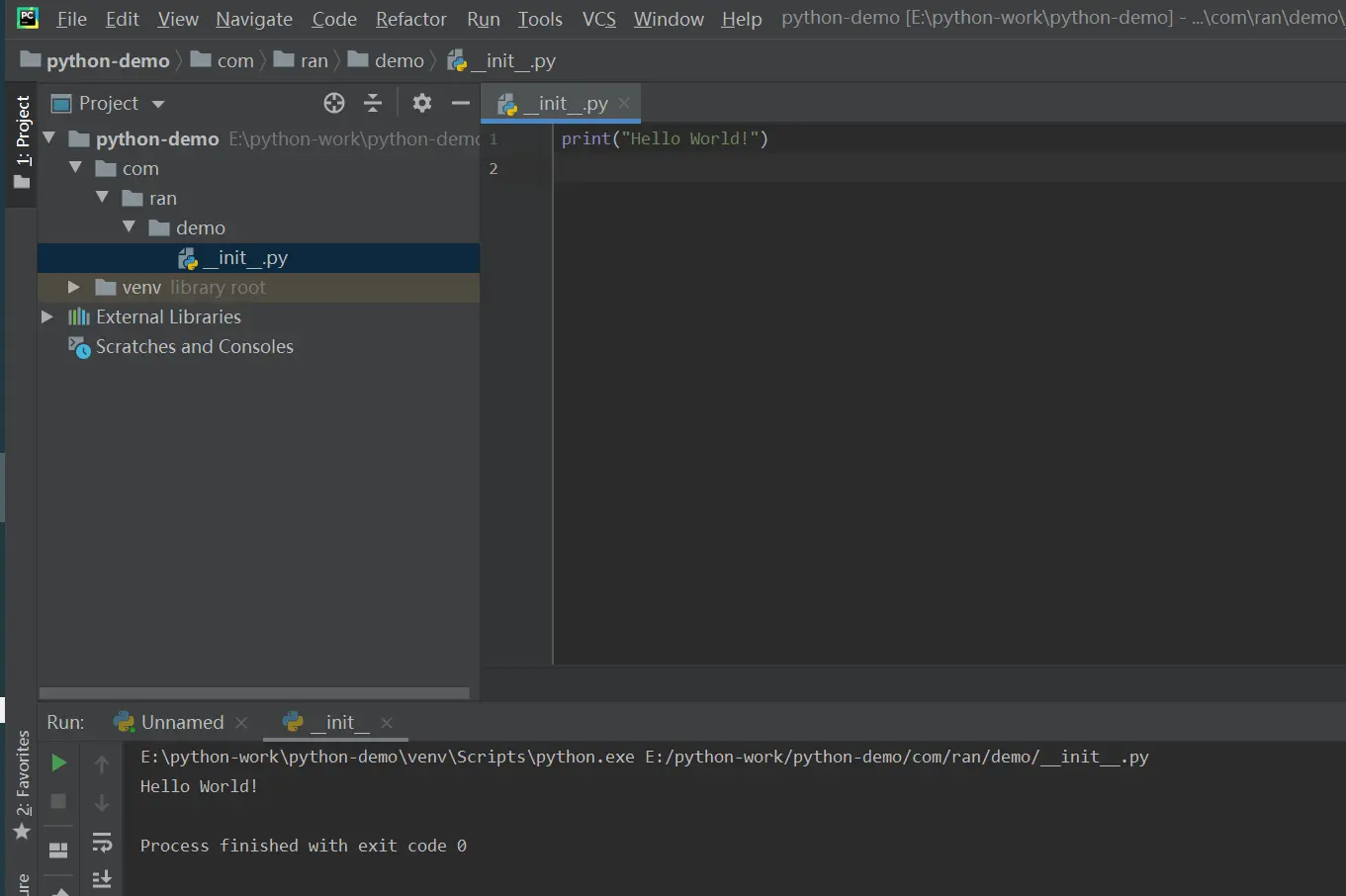Click the down arrow in Run toolbar
Image resolution: width=1346 pixels, height=896 pixels.
click(102, 802)
